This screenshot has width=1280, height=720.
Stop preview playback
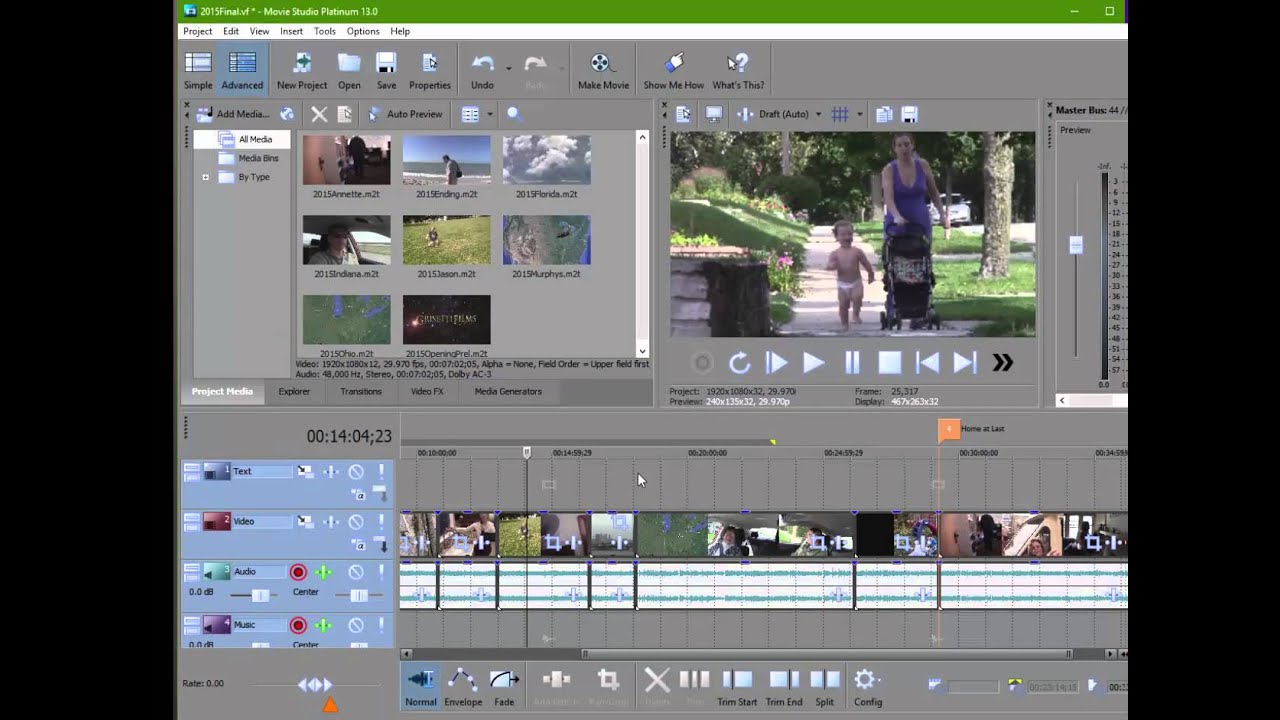tap(889, 363)
